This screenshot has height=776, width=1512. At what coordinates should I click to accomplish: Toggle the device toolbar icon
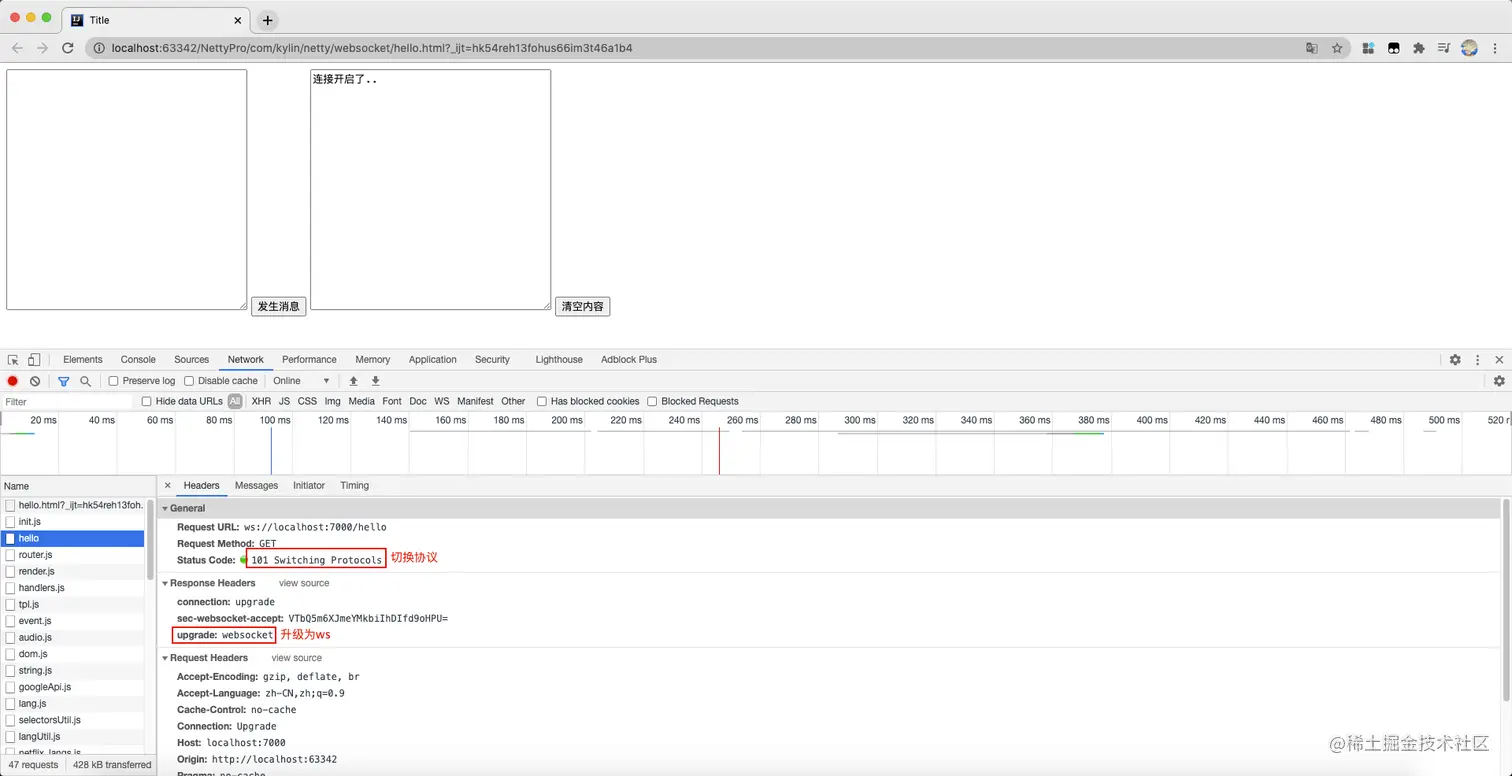click(x=34, y=360)
